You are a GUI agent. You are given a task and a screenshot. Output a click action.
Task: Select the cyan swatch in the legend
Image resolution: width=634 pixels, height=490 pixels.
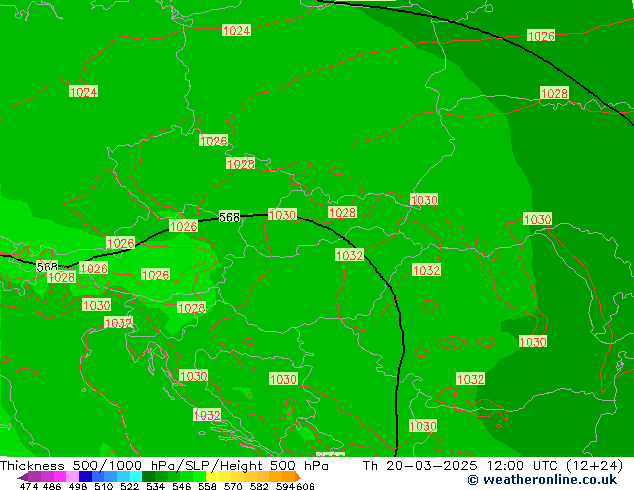136,476
